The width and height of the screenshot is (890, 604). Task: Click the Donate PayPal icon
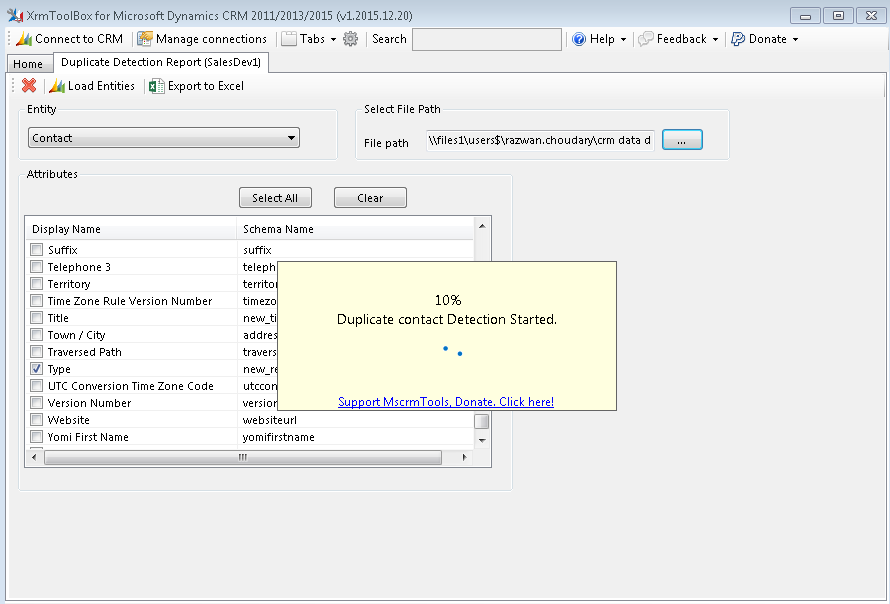[x=738, y=39]
